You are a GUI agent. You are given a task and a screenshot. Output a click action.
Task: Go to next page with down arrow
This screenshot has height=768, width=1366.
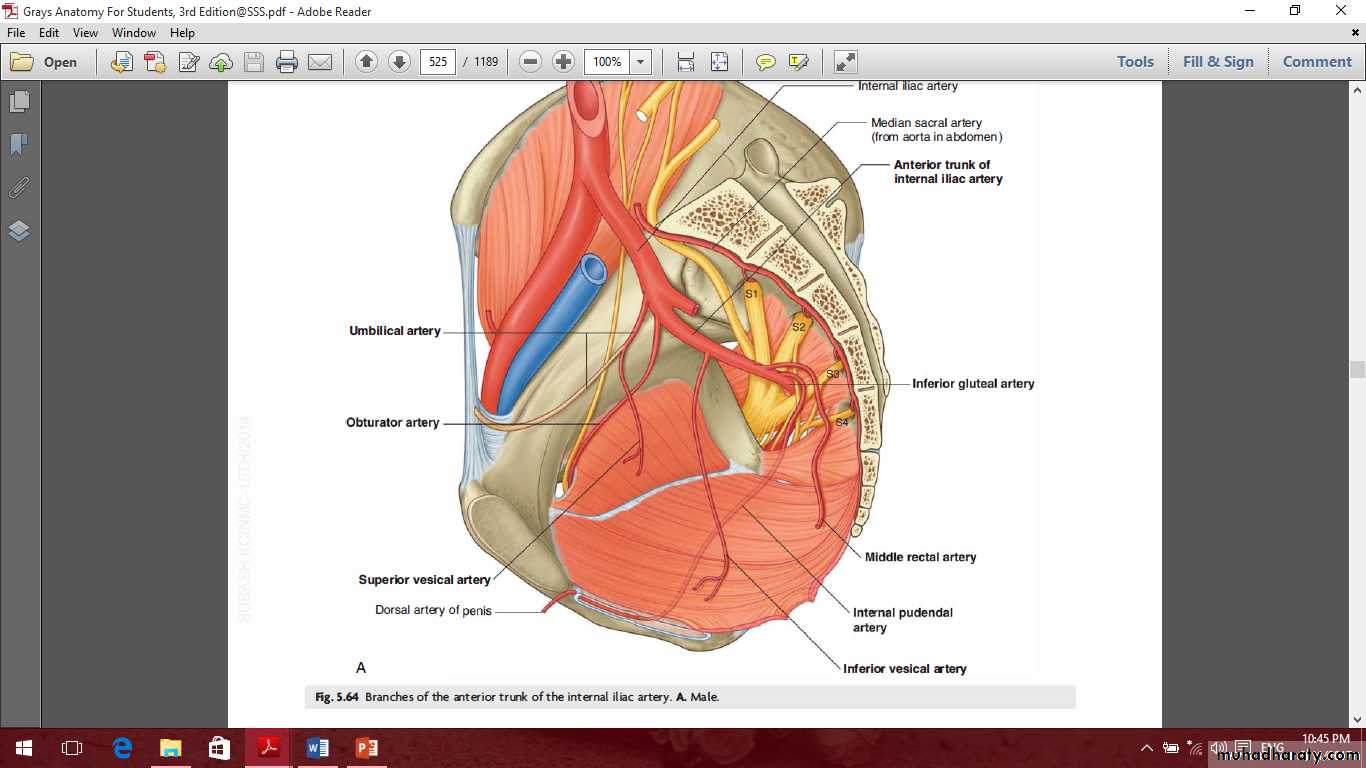[399, 62]
